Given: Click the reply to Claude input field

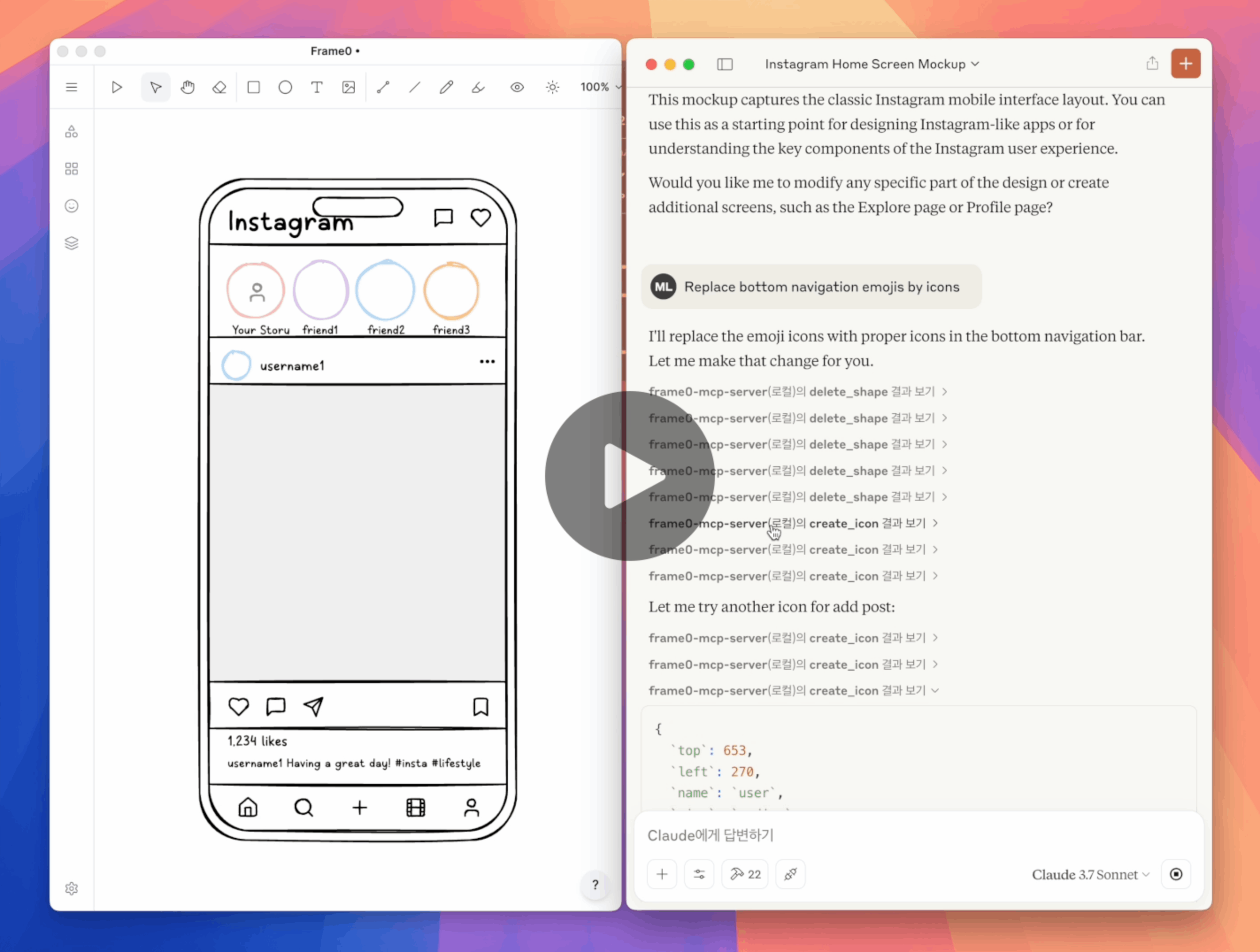Looking at the screenshot, I should click(911, 835).
